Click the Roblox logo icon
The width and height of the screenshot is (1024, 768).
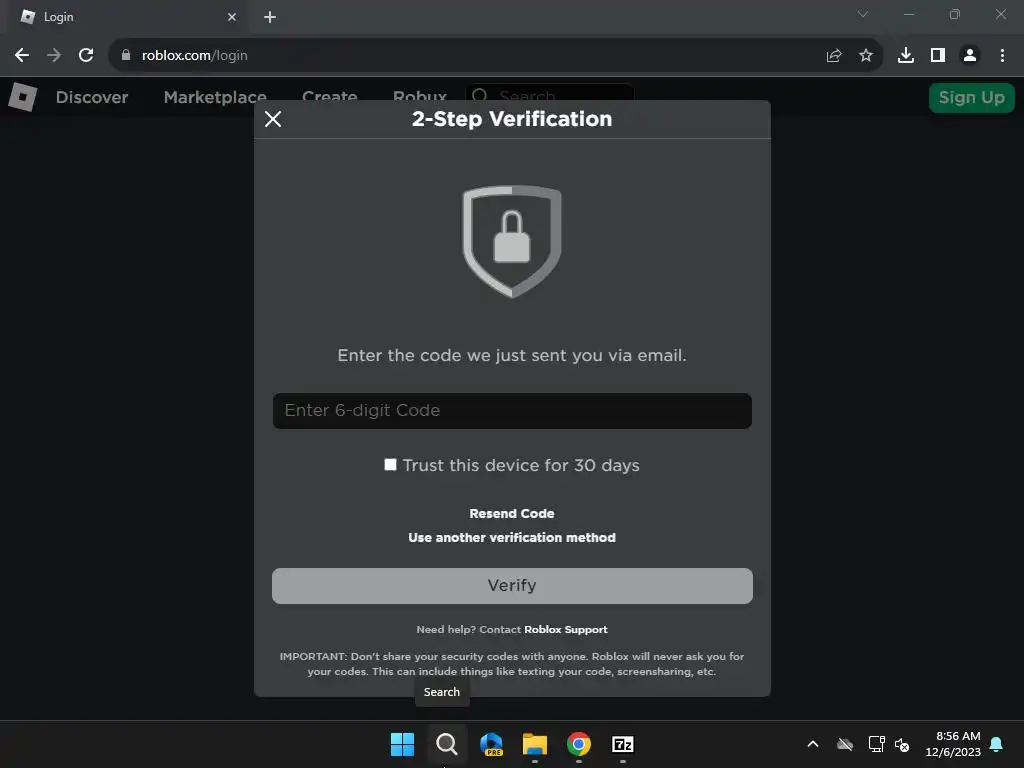point(23,97)
